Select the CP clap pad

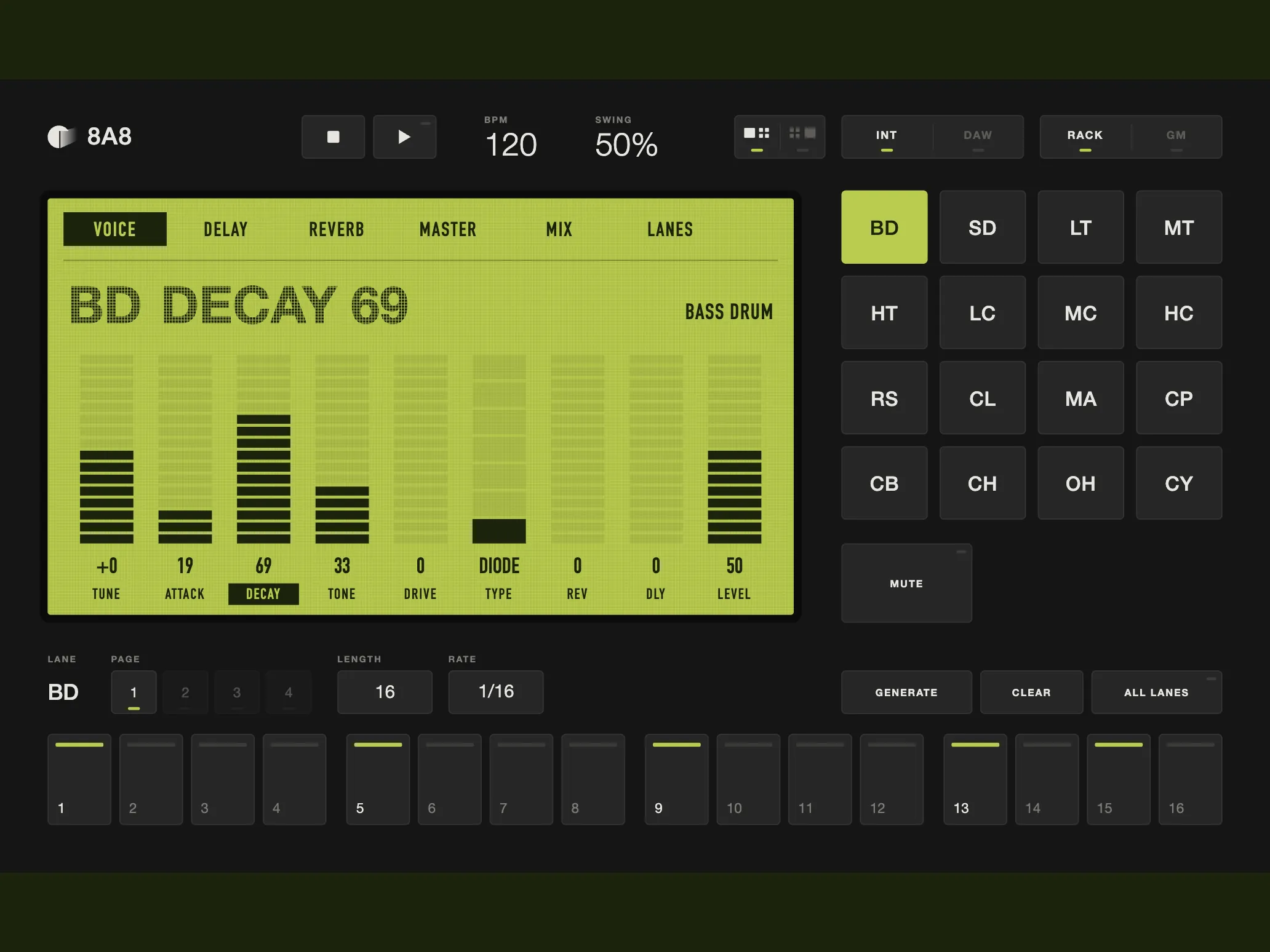coord(1179,398)
